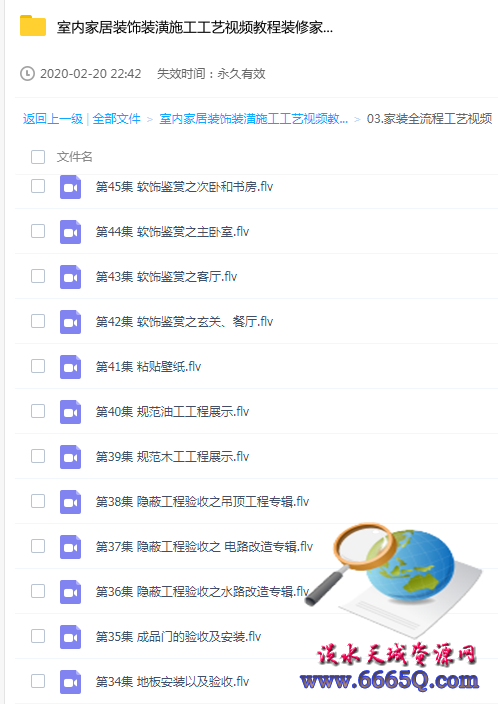Select the checkbox for 第34集 地板安装以及验收

[x=38, y=681]
